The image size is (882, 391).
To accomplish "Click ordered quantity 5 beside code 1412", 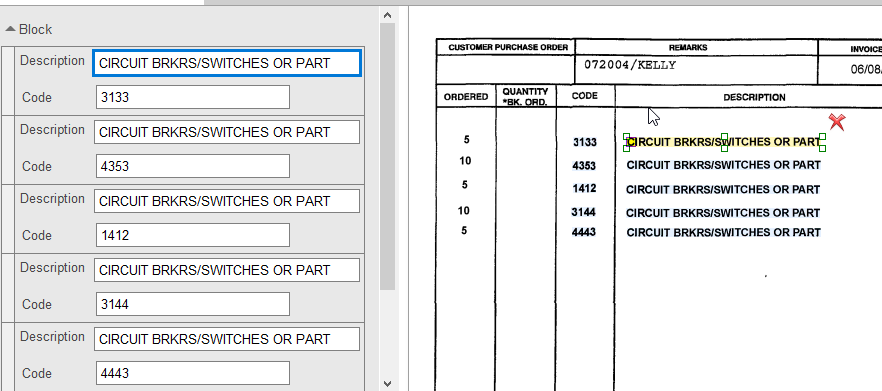I will 464,185.
